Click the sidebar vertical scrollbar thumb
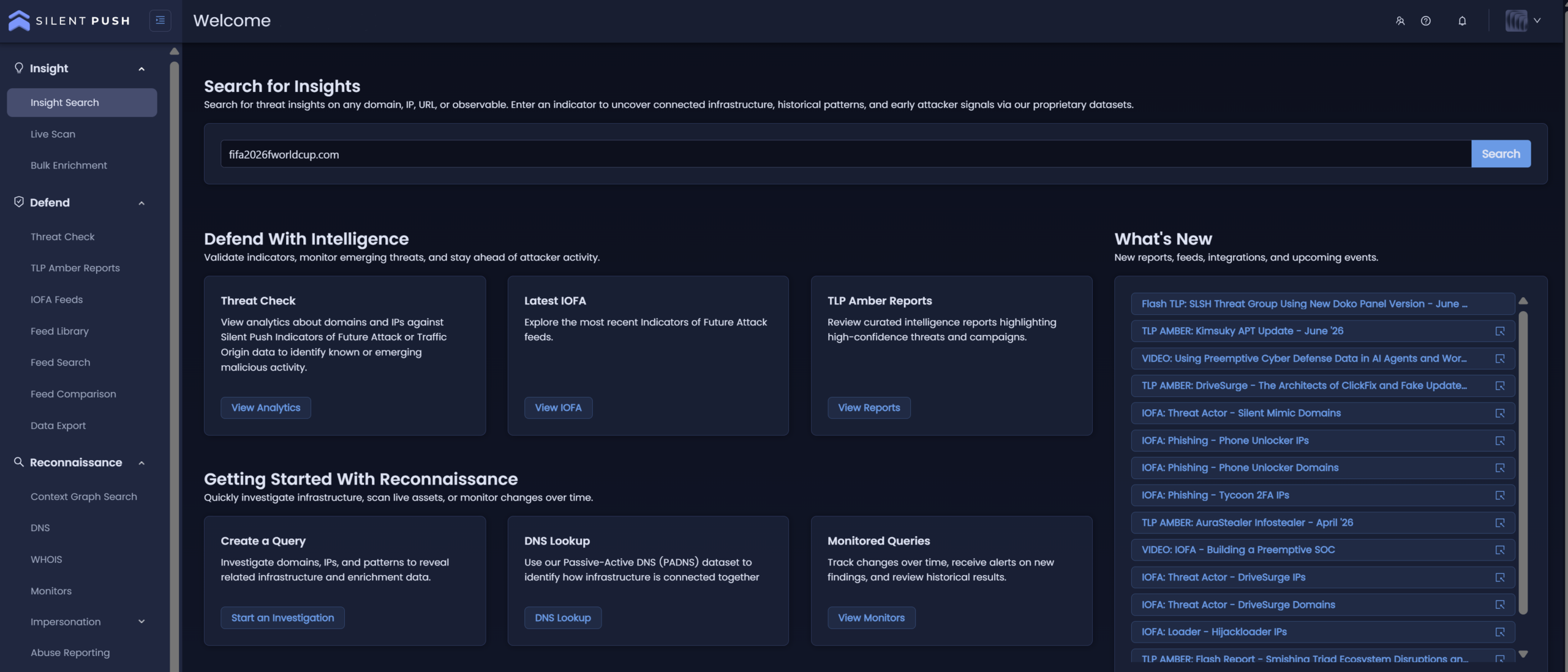 coord(175,366)
